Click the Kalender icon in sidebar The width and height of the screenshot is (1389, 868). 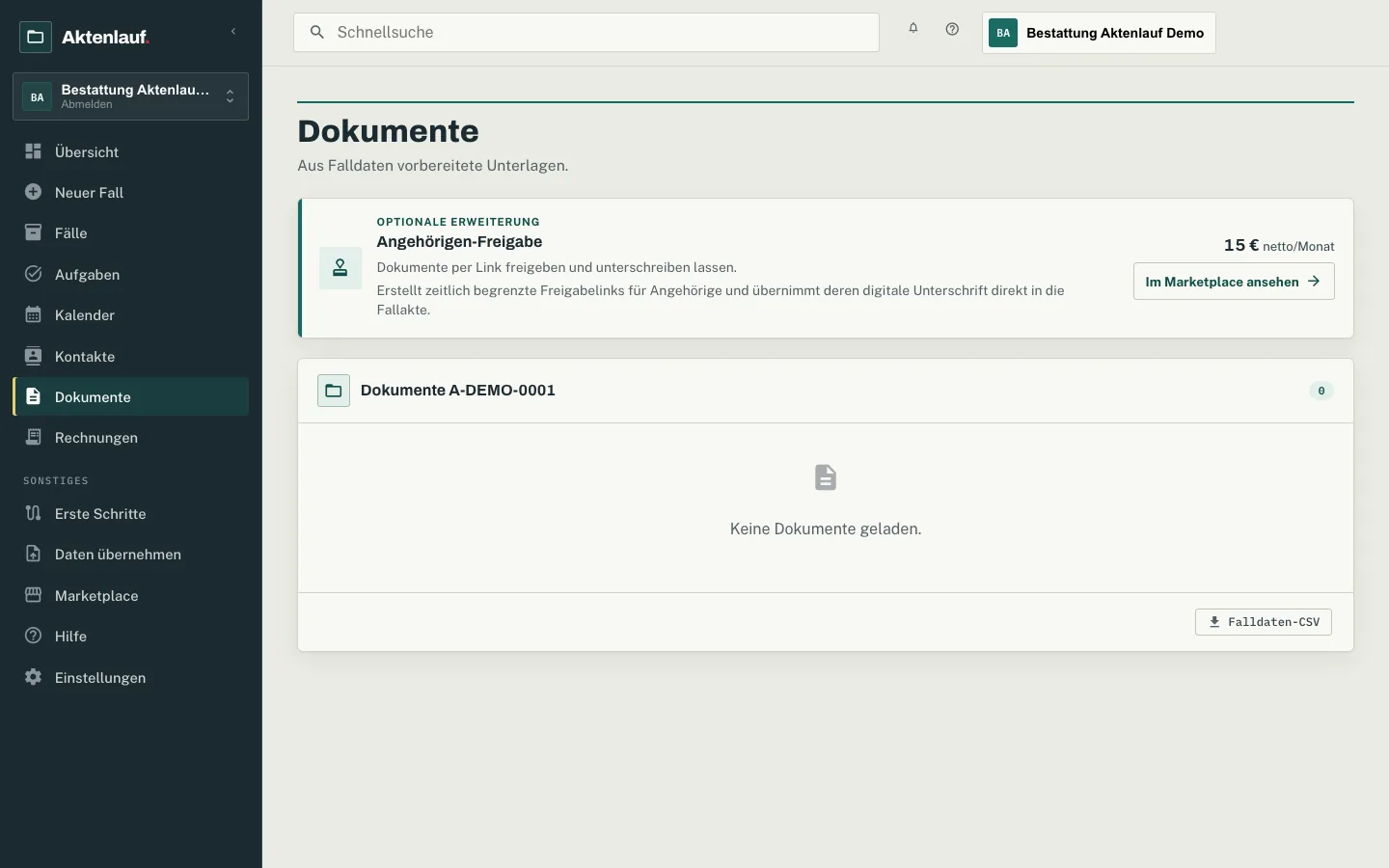33,314
